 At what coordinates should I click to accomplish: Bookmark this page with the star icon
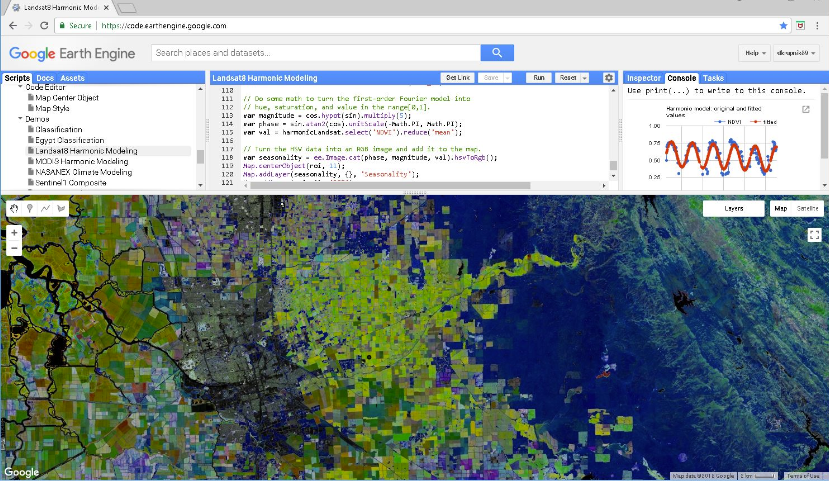(x=784, y=25)
